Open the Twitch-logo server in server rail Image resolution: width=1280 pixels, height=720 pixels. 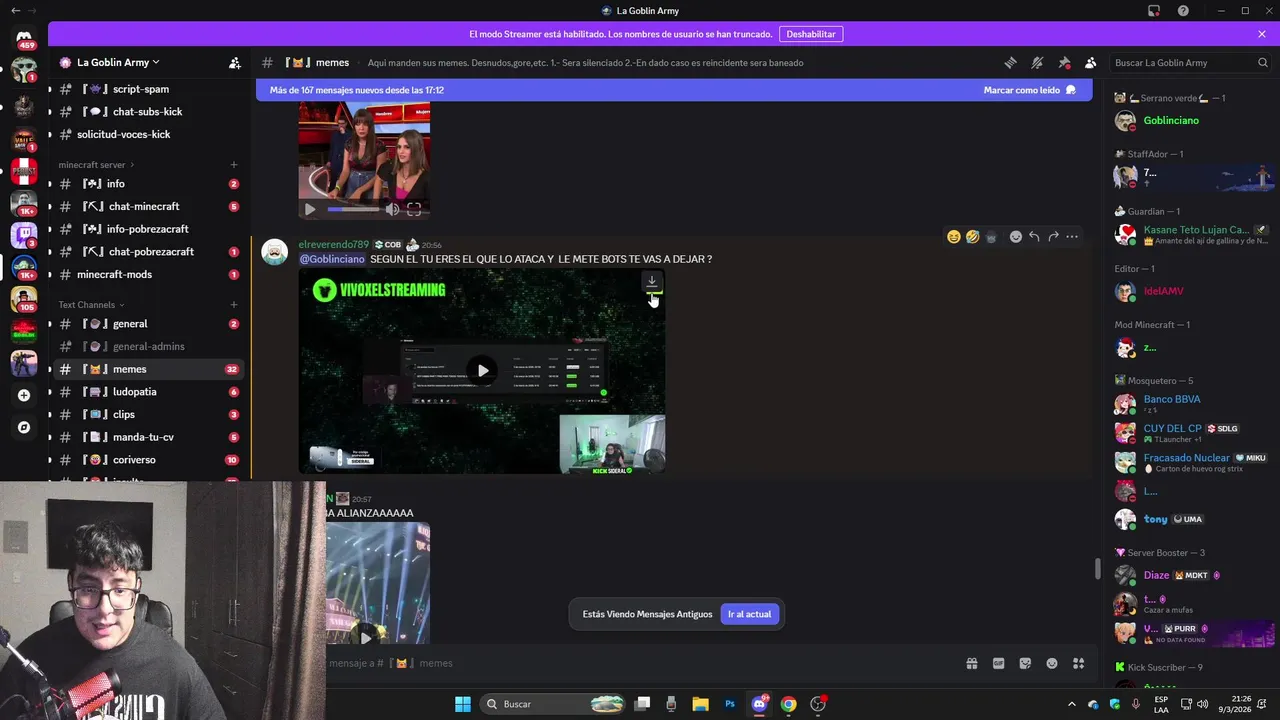pos(24,236)
